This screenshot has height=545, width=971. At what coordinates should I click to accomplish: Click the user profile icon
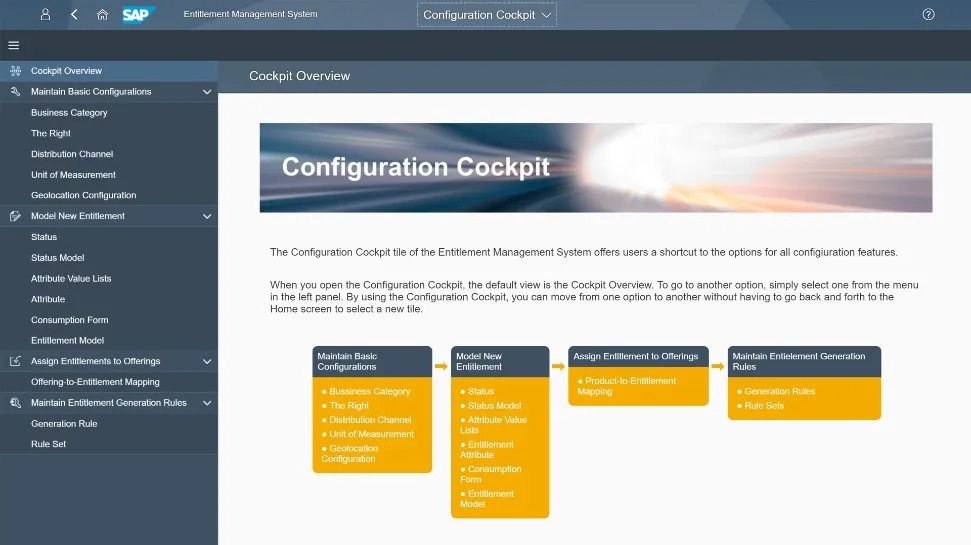[x=45, y=15]
